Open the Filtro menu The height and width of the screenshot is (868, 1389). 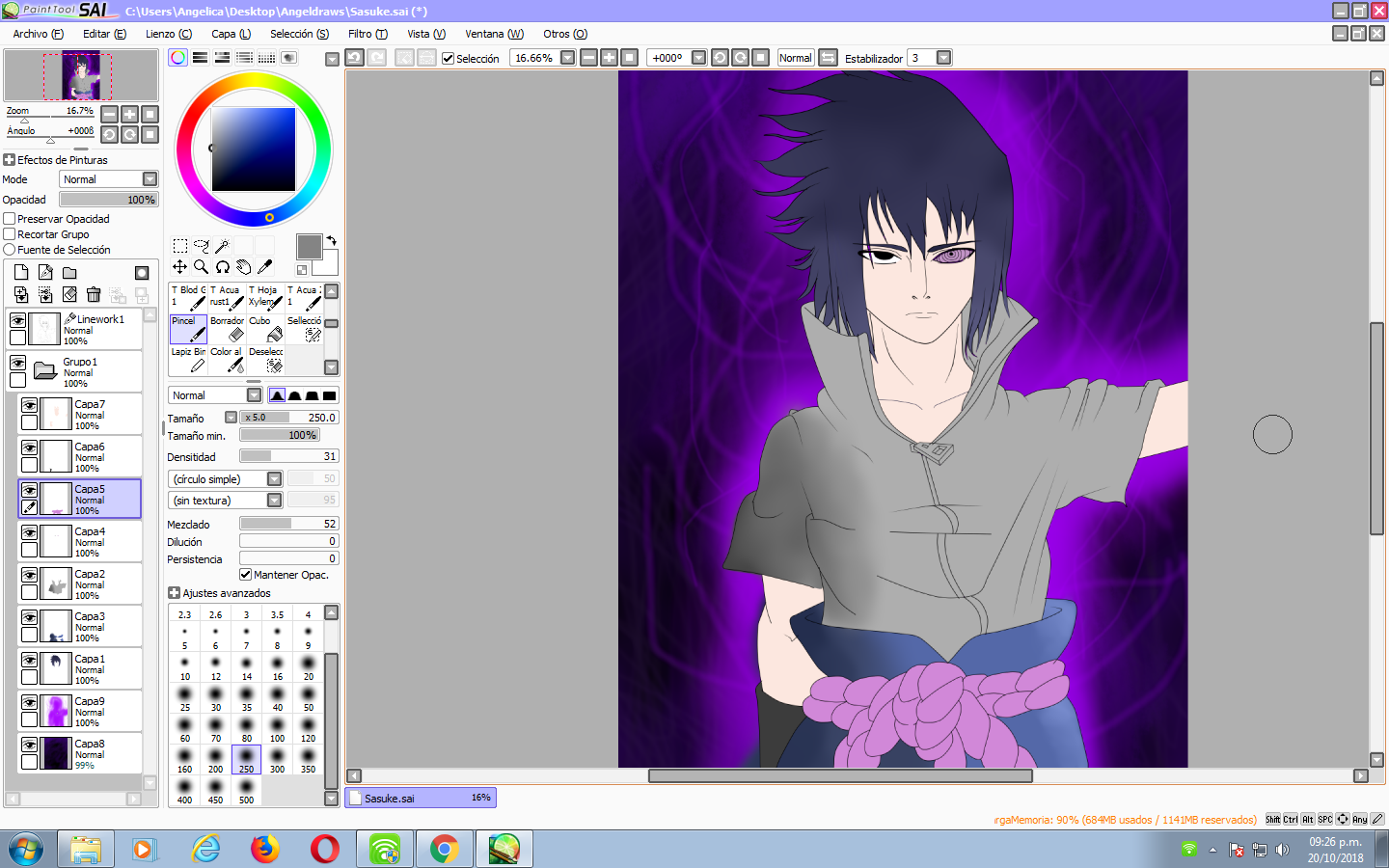(368, 34)
